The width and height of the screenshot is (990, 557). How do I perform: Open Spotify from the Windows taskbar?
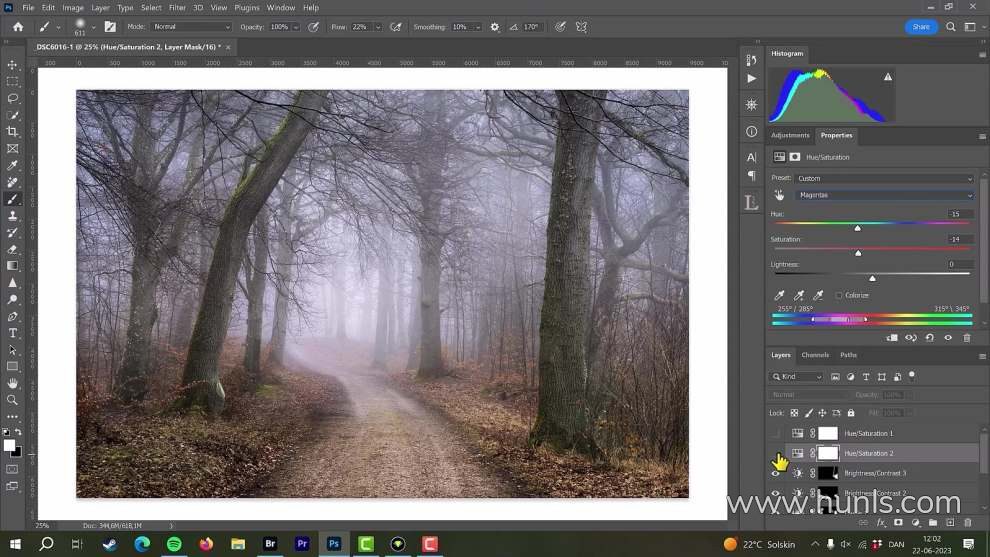click(x=174, y=544)
